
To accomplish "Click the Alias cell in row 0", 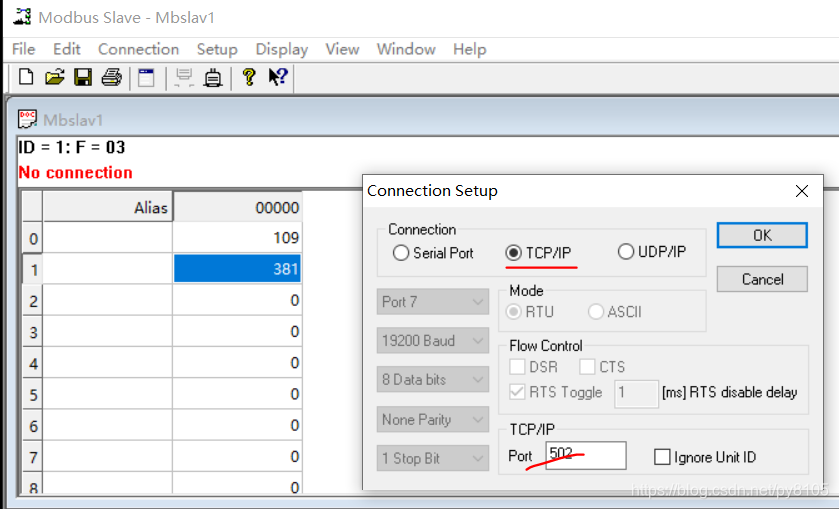I will coord(108,238).
